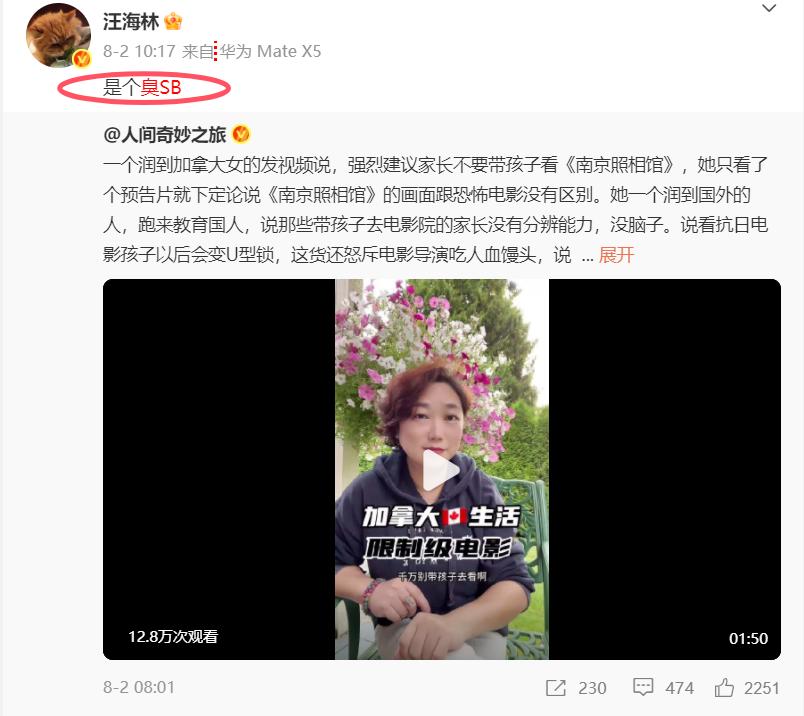
Task: Click the video thumbnail of woman in hoodie
Action: click(442, 469)
